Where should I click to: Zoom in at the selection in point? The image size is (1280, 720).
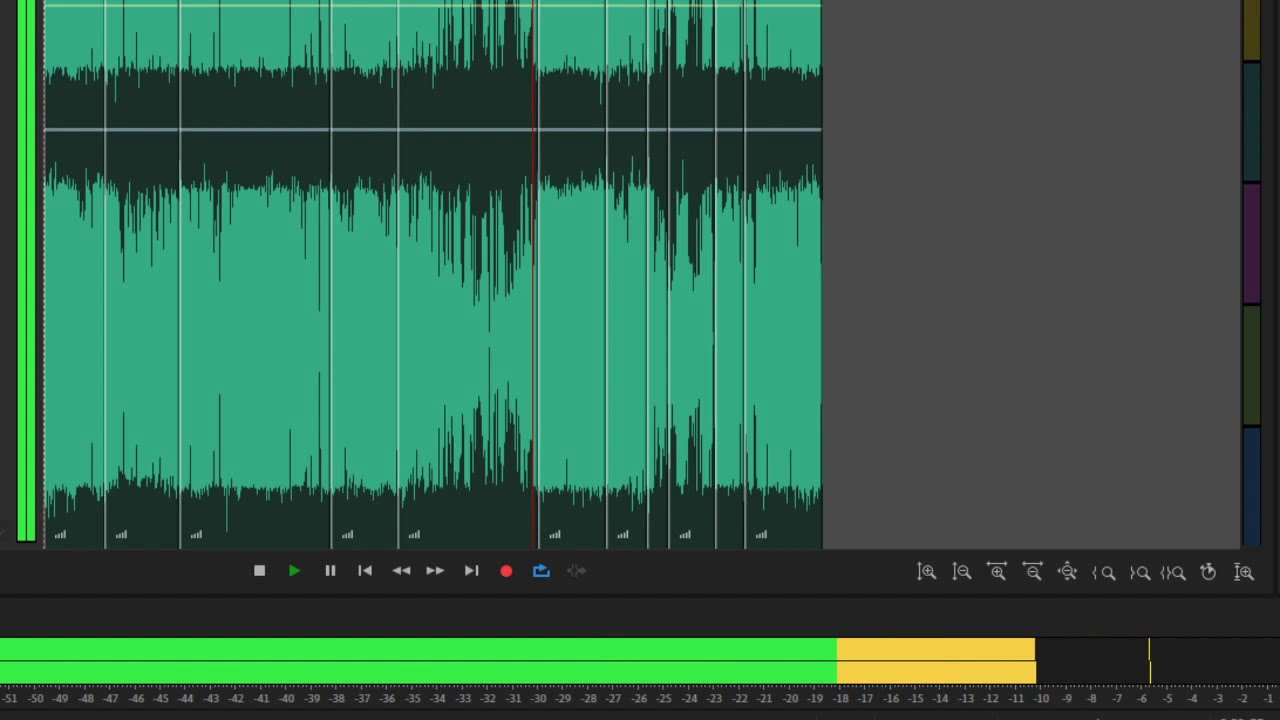[1104, 573]
